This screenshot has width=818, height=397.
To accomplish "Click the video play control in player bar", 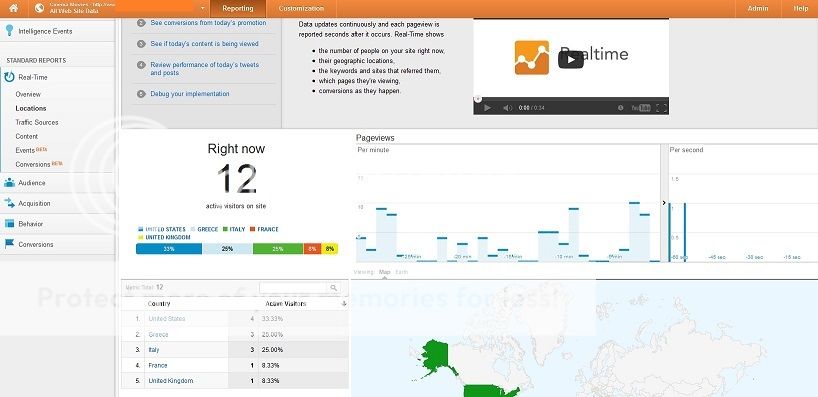I will tap(487, 108).
